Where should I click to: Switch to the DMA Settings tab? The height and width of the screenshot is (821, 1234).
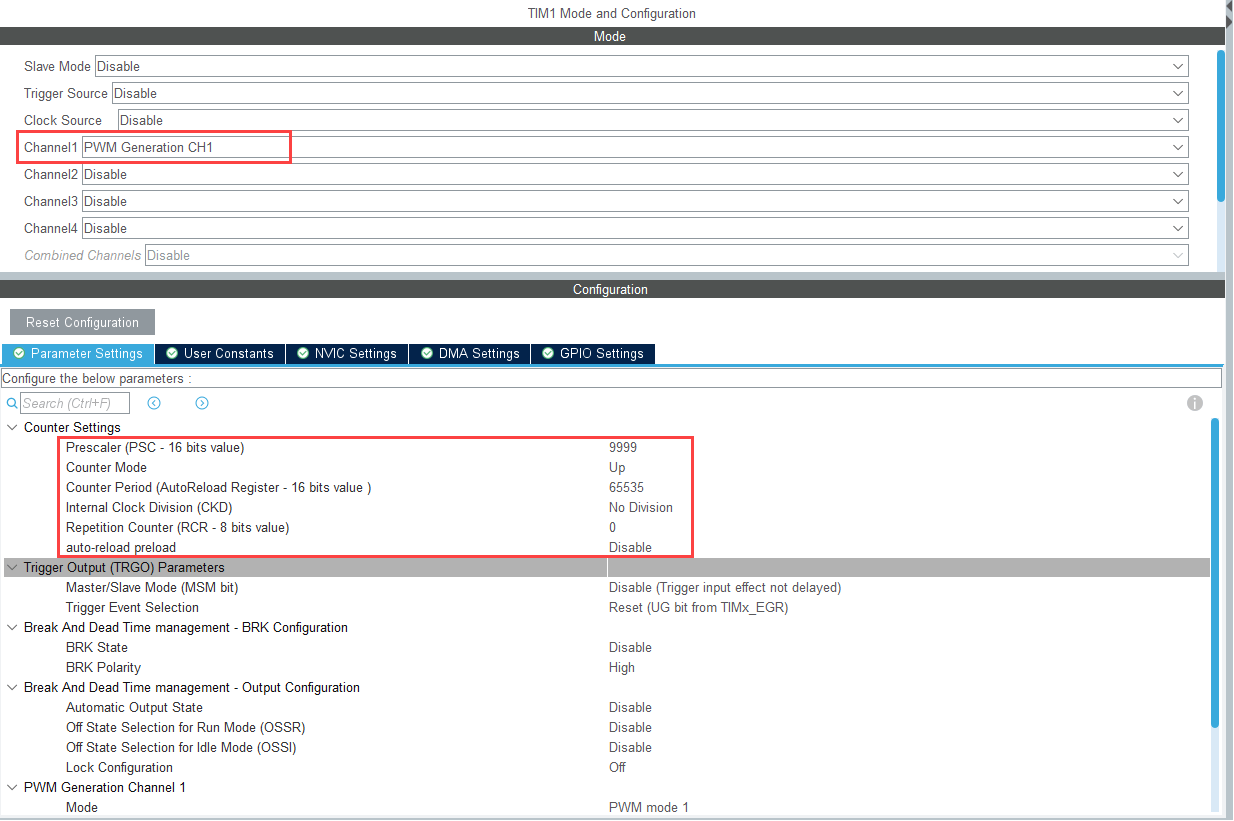[469, 354]
